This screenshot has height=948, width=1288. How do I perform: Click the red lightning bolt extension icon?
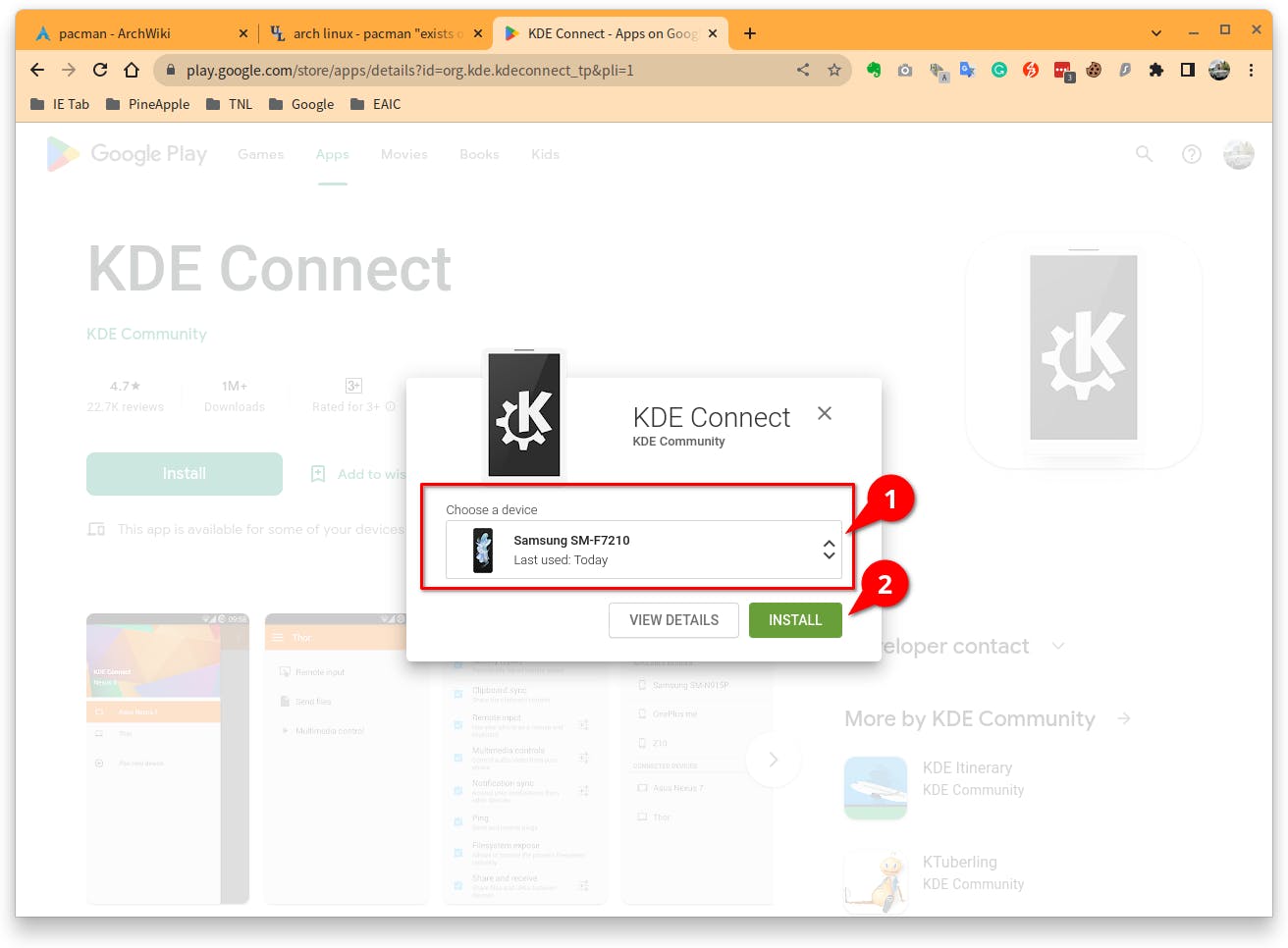coord(1031,70)
